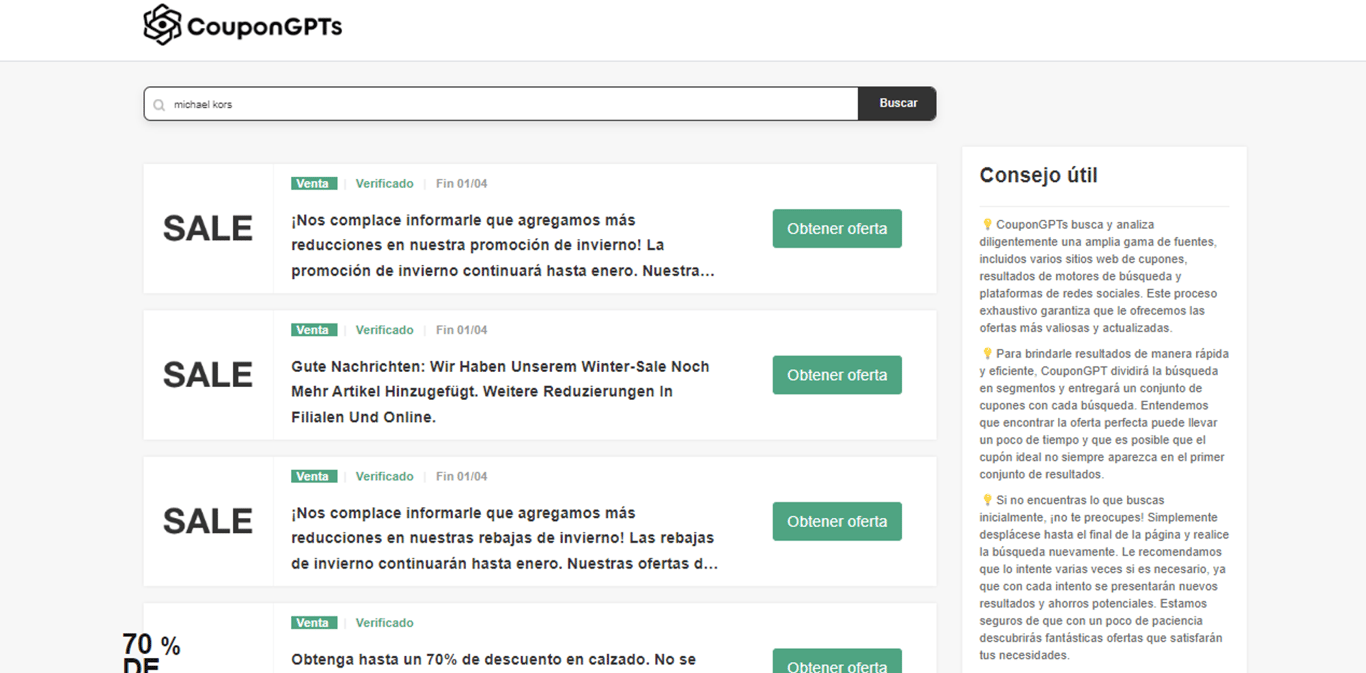Click Fin 01/04 date on promoción de invierno card
The width and height of the screenshot is (1366, 673).
coord(462,184)
